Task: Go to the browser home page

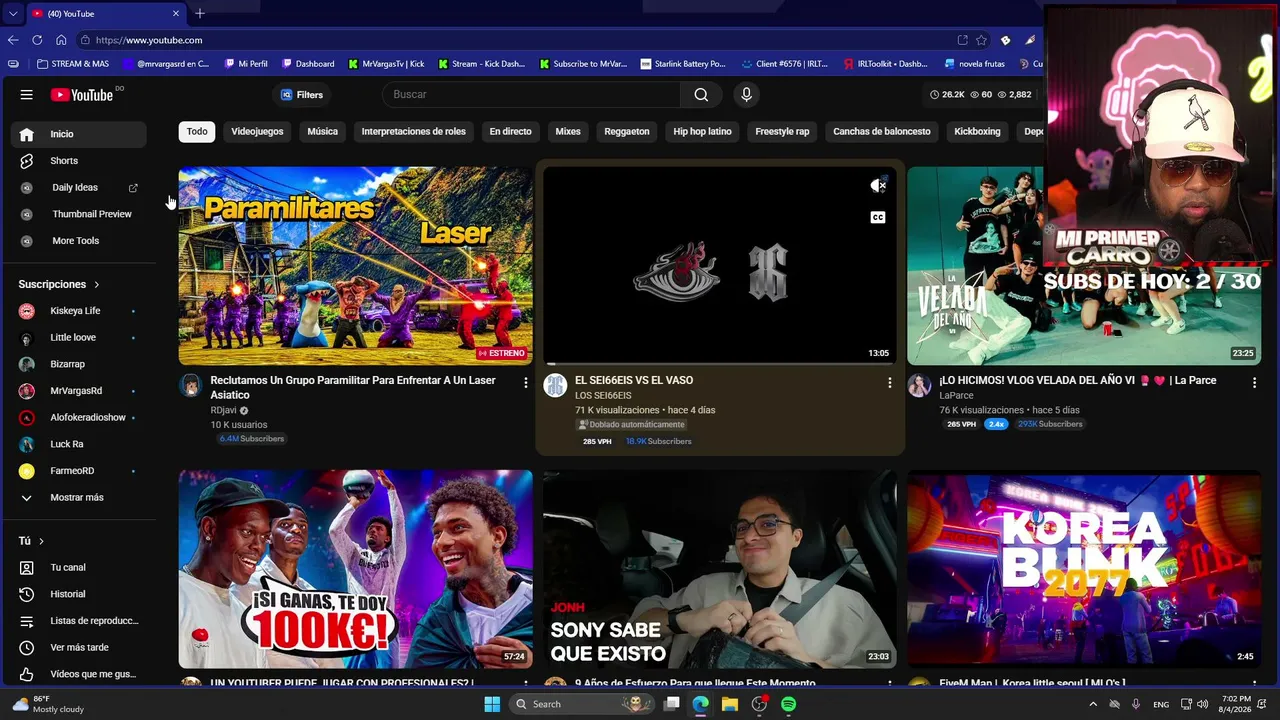Action: click(x=61, y=40)
